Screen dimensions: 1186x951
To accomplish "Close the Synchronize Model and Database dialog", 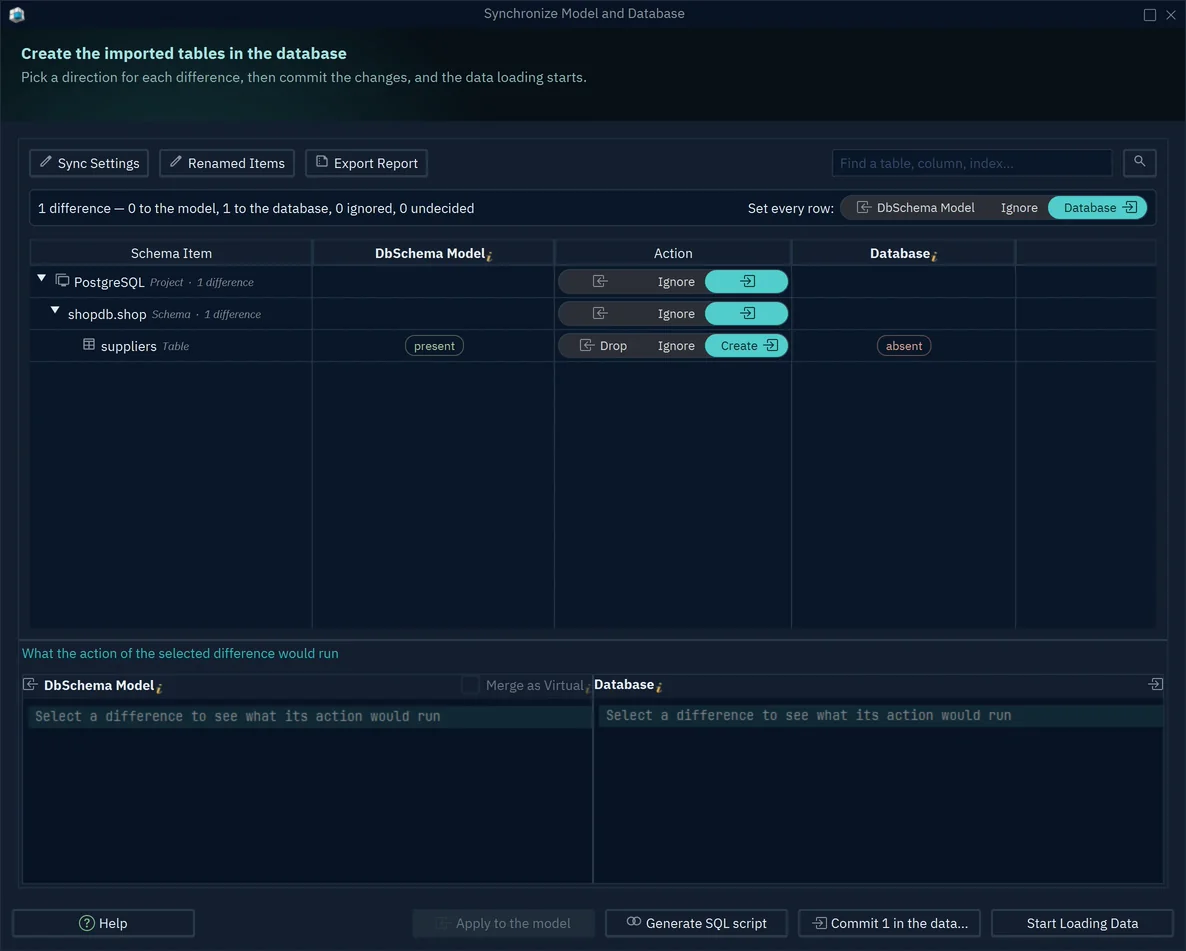I will (x=1171, y=14).
